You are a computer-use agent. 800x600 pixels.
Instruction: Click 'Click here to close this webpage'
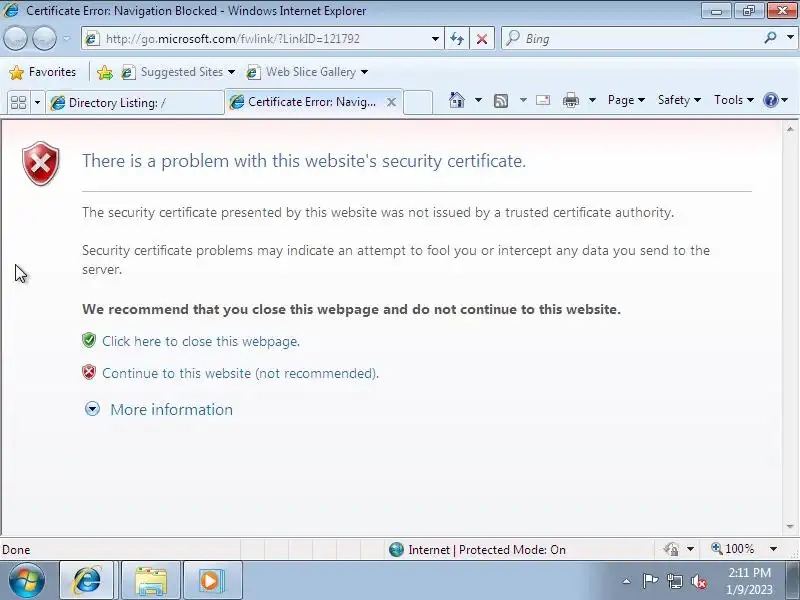click(x=201, y=341)
